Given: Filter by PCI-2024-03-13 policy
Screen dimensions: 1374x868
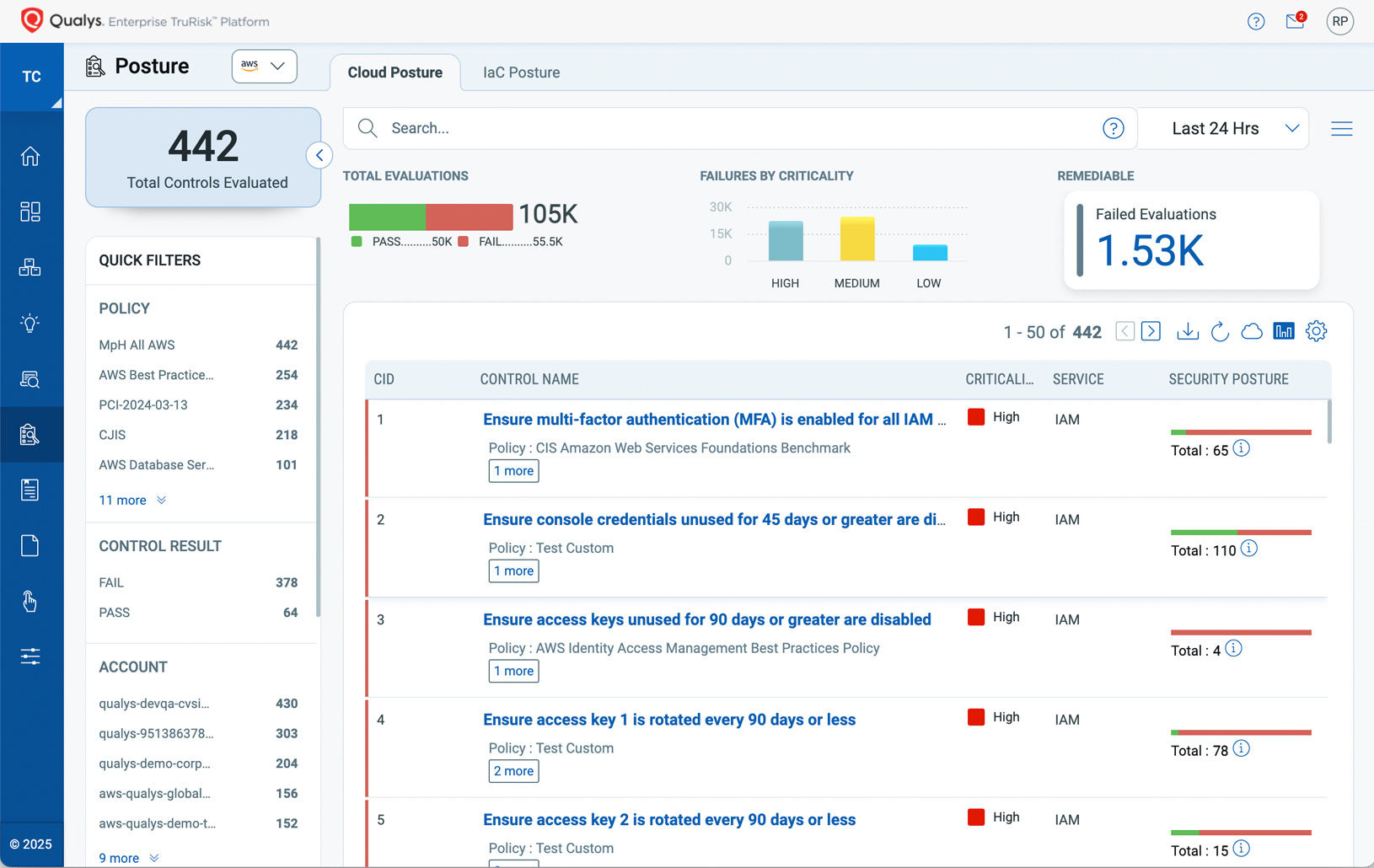Looking at the screenshot, I should click(x=198, y=405).
